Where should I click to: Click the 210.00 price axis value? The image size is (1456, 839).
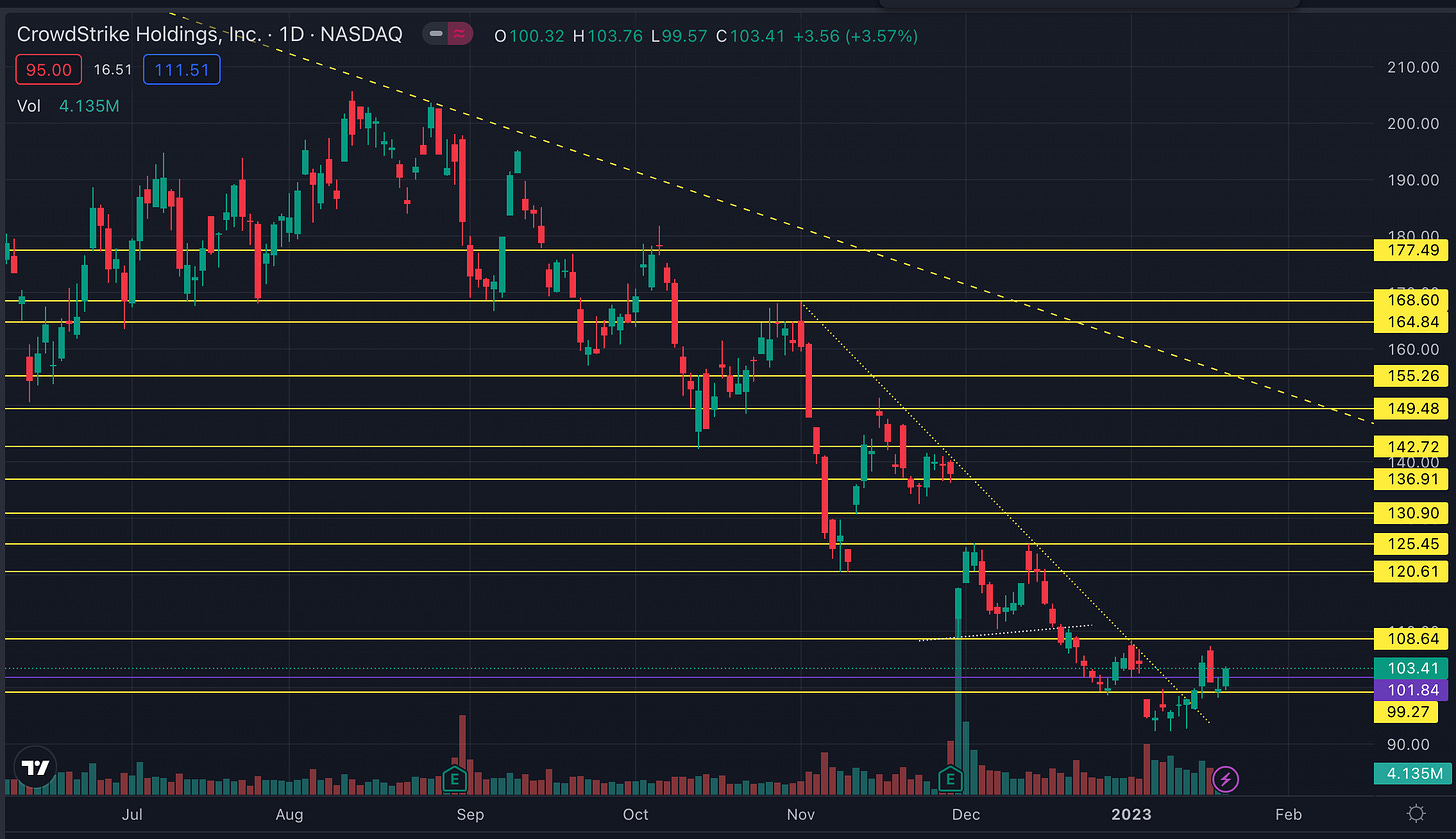point(1415,68)
